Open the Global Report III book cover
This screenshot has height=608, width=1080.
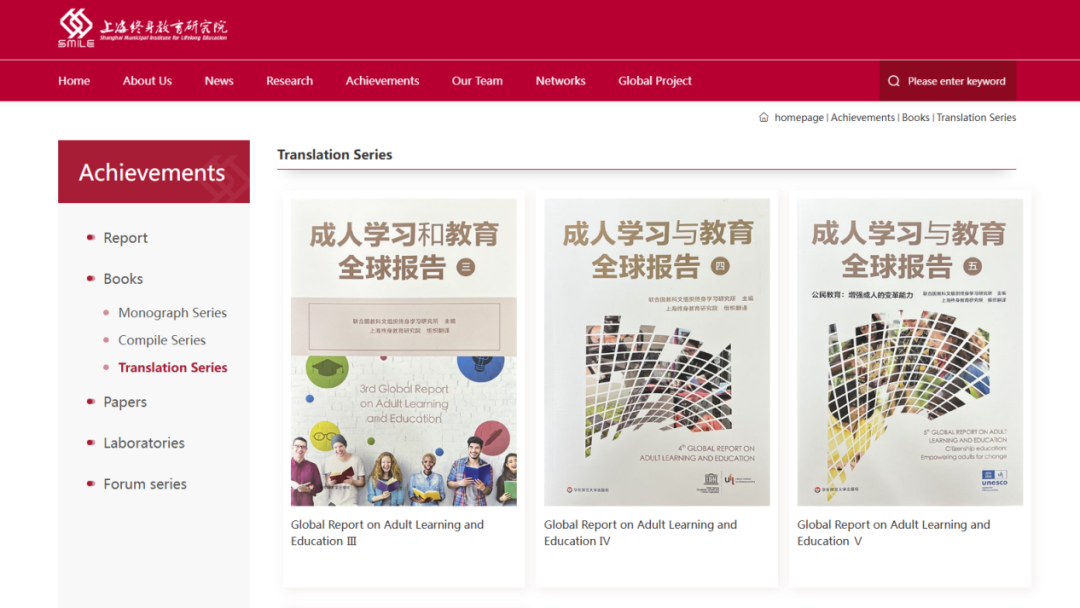(403, 352)
